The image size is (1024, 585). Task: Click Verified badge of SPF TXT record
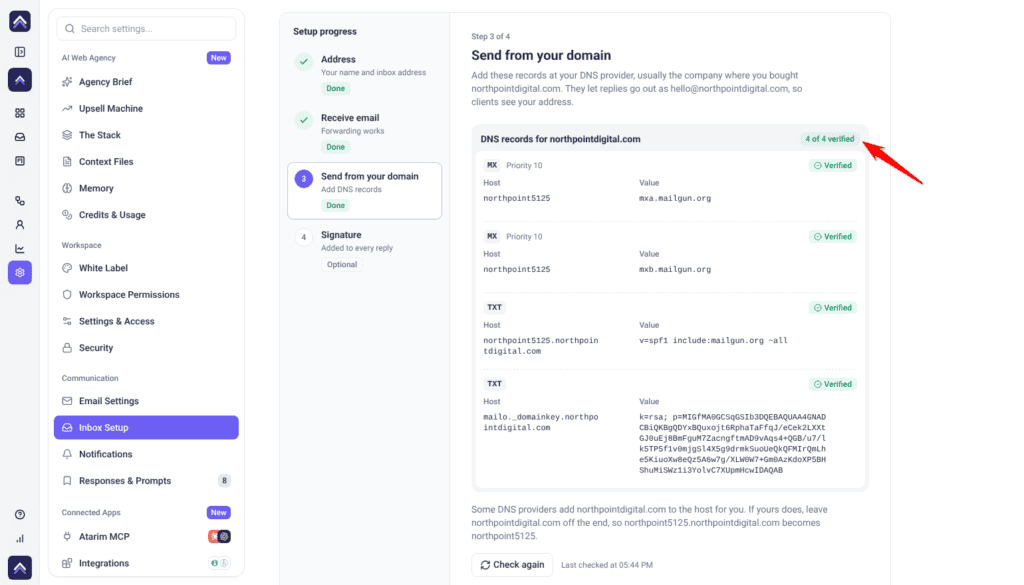(833, 308)
